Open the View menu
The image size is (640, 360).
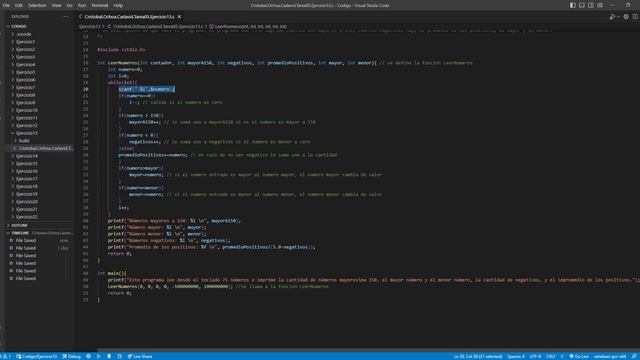click(x=56, y=5)
